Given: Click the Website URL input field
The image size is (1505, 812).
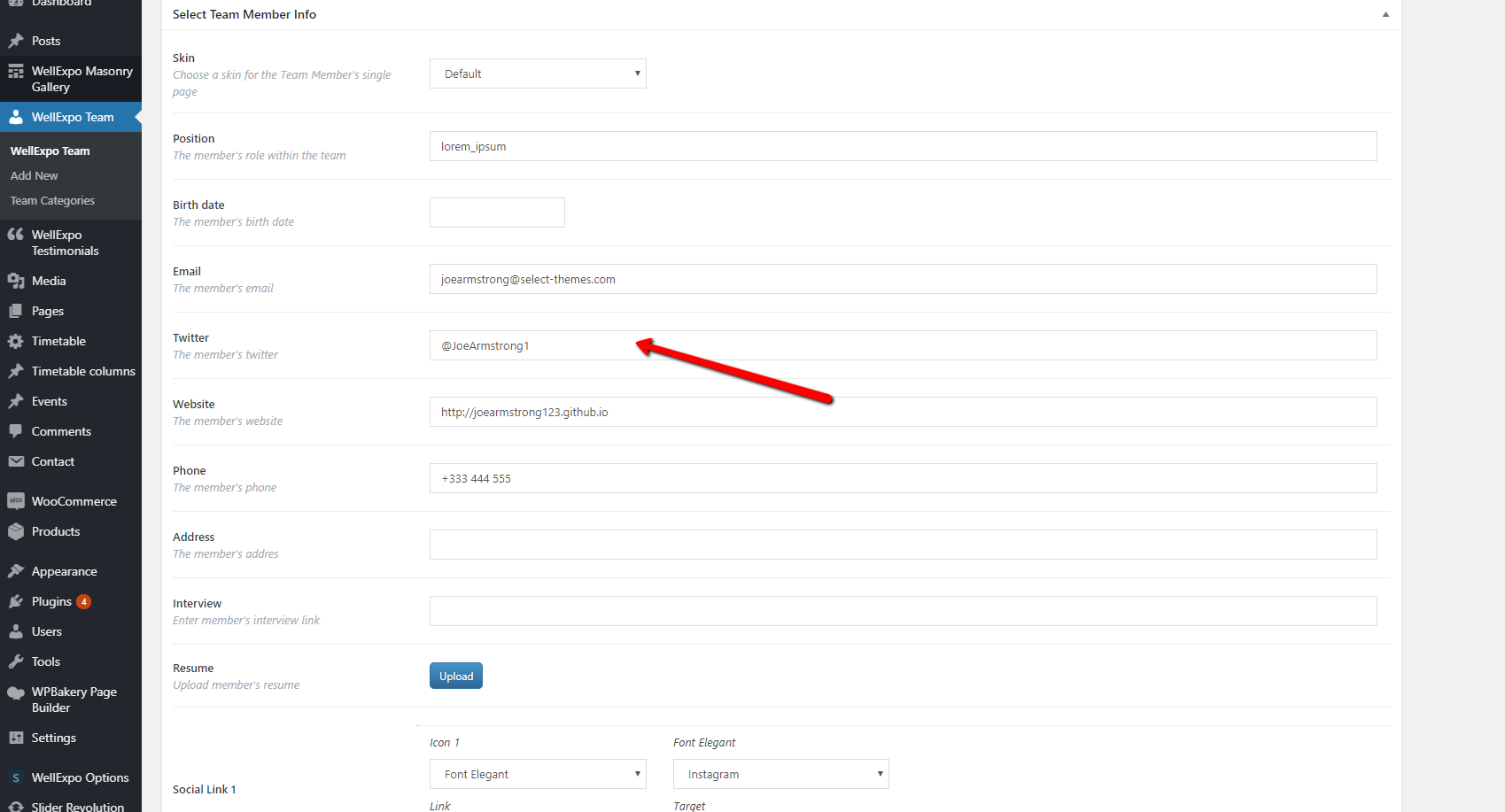Looking at the screenshot, I should point(903,412).
